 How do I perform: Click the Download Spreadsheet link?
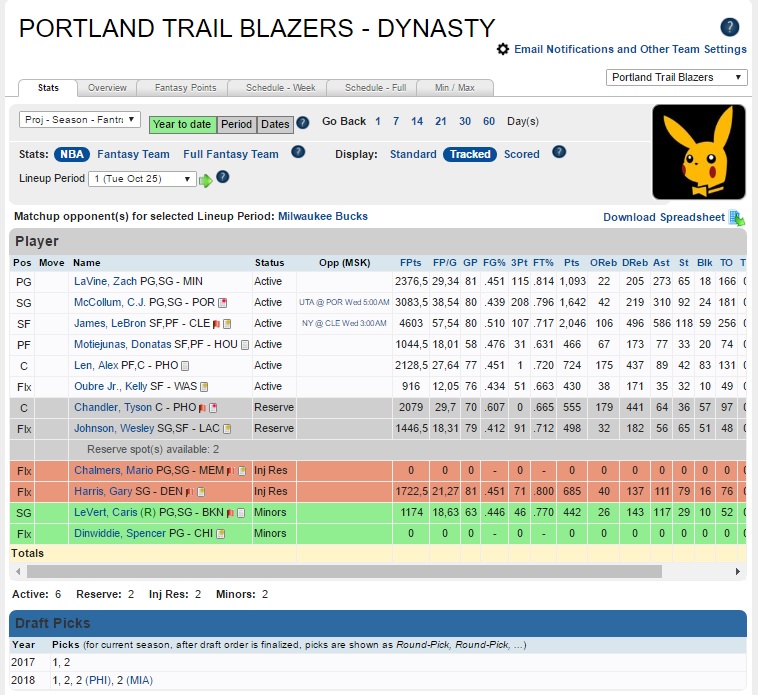(x=664, y=217)
